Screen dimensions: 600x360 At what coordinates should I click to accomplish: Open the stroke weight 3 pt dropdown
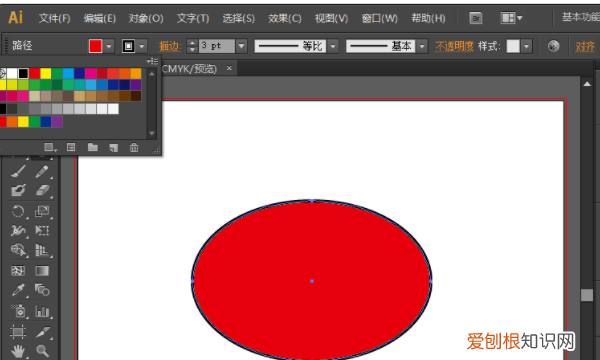(x=241, y=46)
